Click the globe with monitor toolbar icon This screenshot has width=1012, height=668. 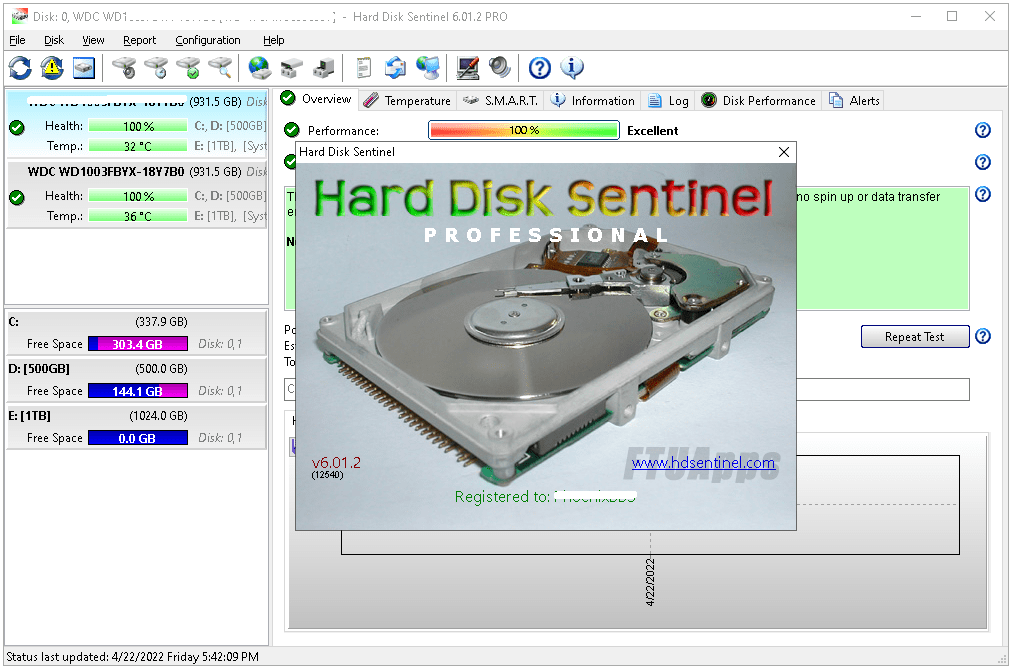click(428, 67)
